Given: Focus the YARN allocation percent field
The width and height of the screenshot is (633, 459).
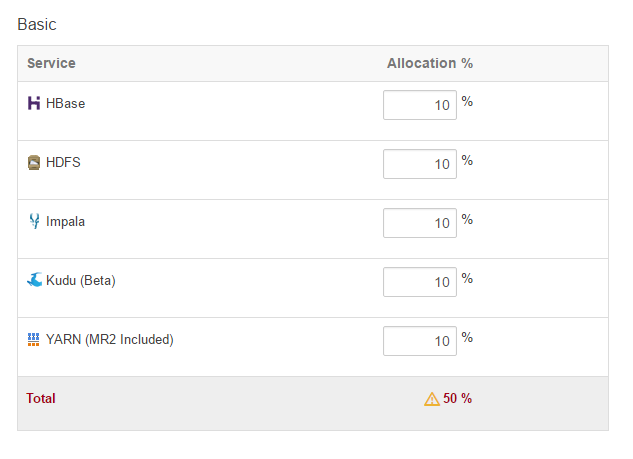Looking at the screenshot, I should click(419, 341).
